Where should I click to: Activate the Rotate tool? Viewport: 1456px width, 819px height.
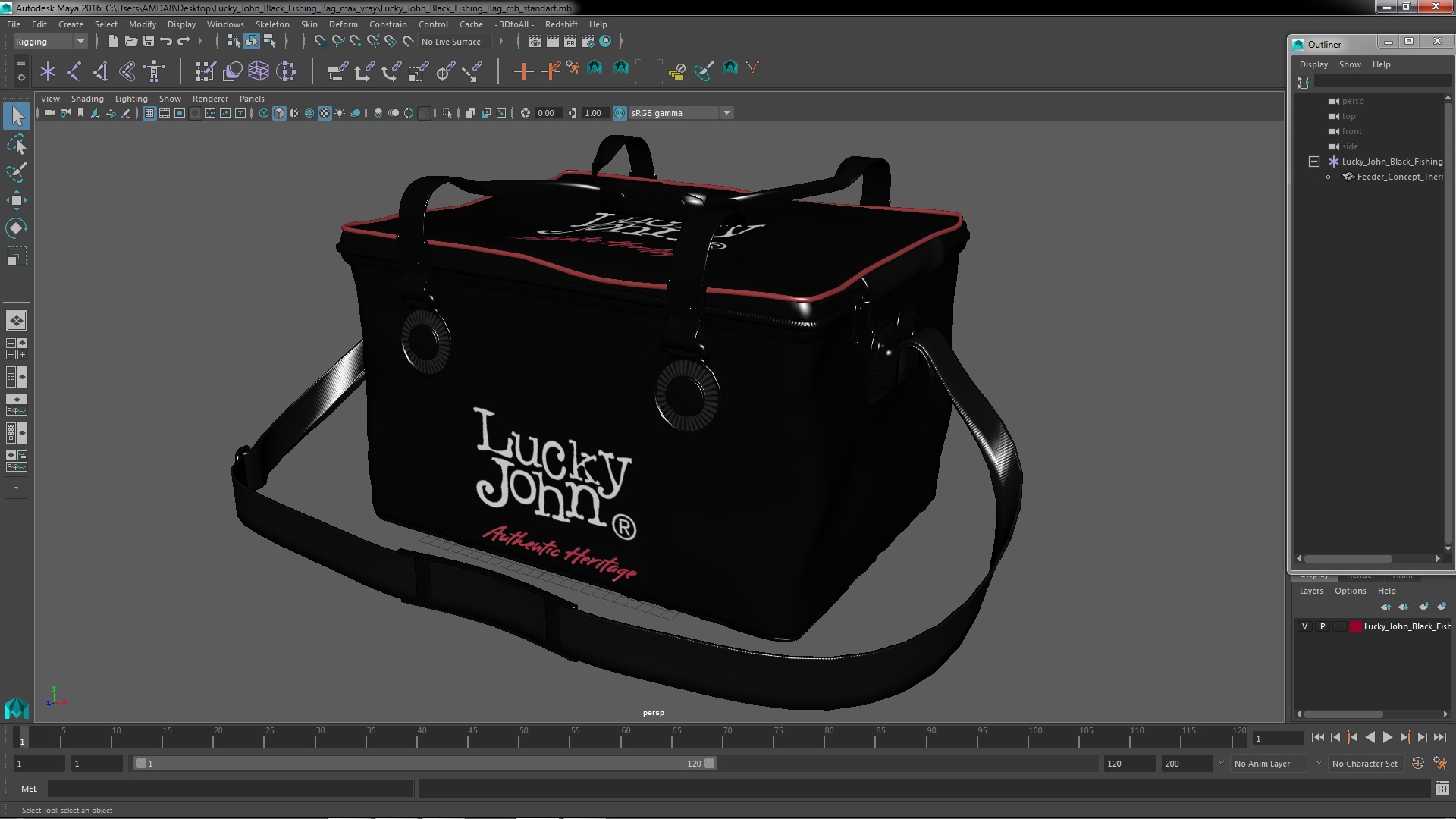click(17, 228)
